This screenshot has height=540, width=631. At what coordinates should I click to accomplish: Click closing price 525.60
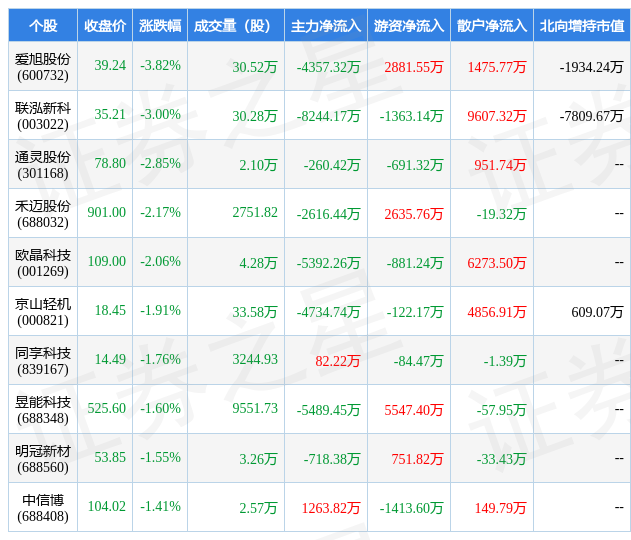pyautogui.click(x=107, y=408)
